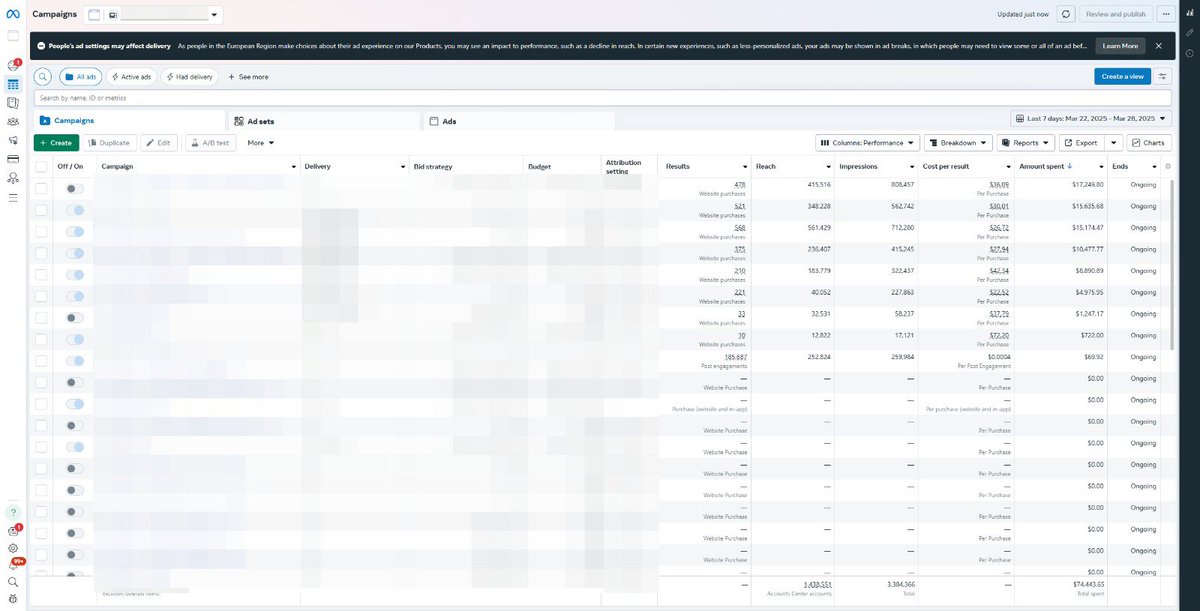Image resolution: width=1200 pixels, height=611 pixels.
Task: Click See more filters link
Action: coord(248,76)
